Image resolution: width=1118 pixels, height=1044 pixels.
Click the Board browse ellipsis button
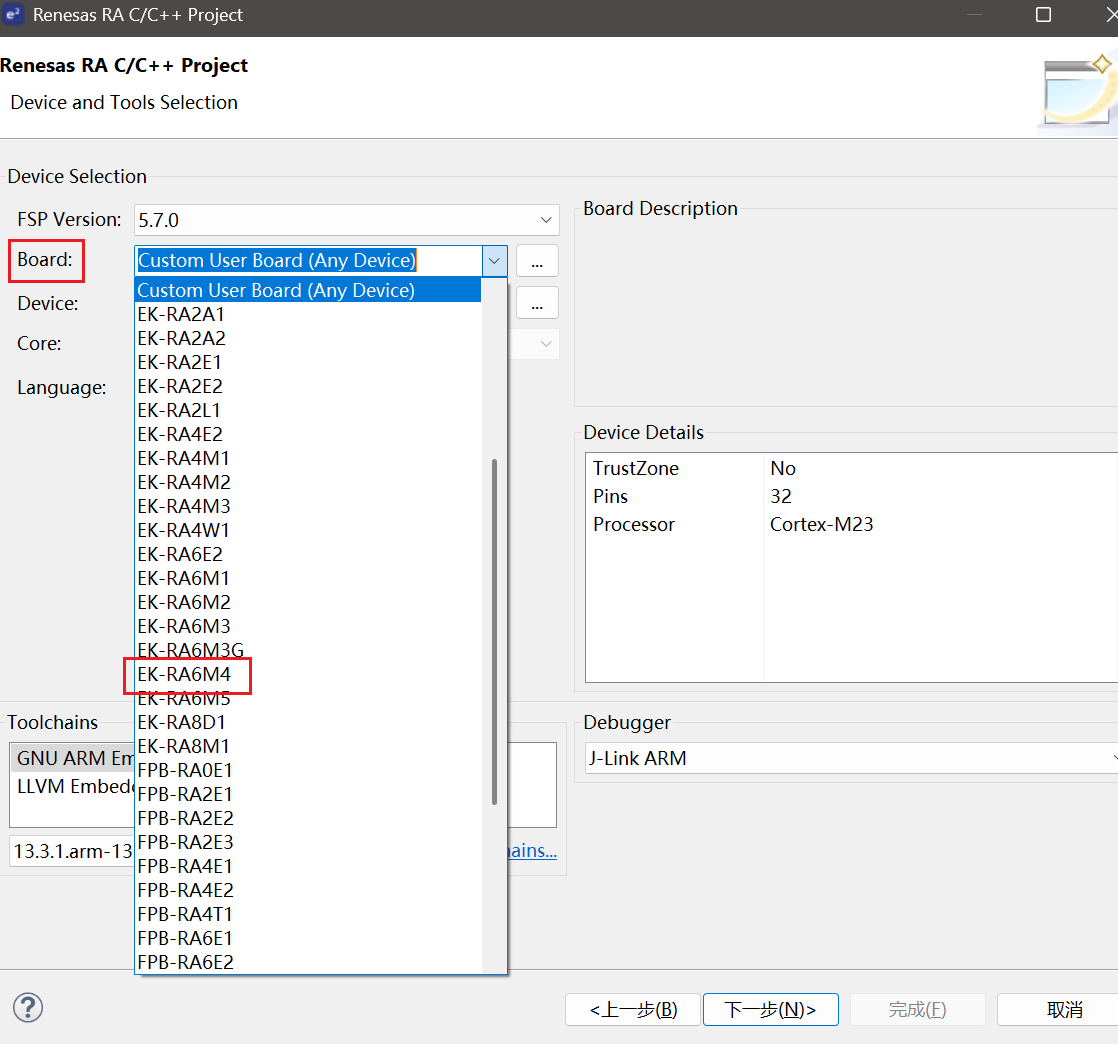[537, 261]
